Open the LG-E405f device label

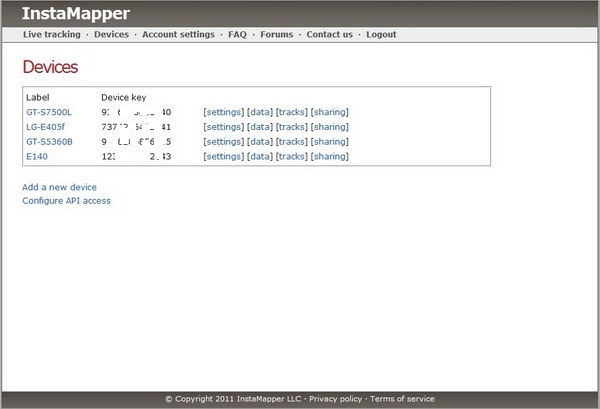pos(46,127)
